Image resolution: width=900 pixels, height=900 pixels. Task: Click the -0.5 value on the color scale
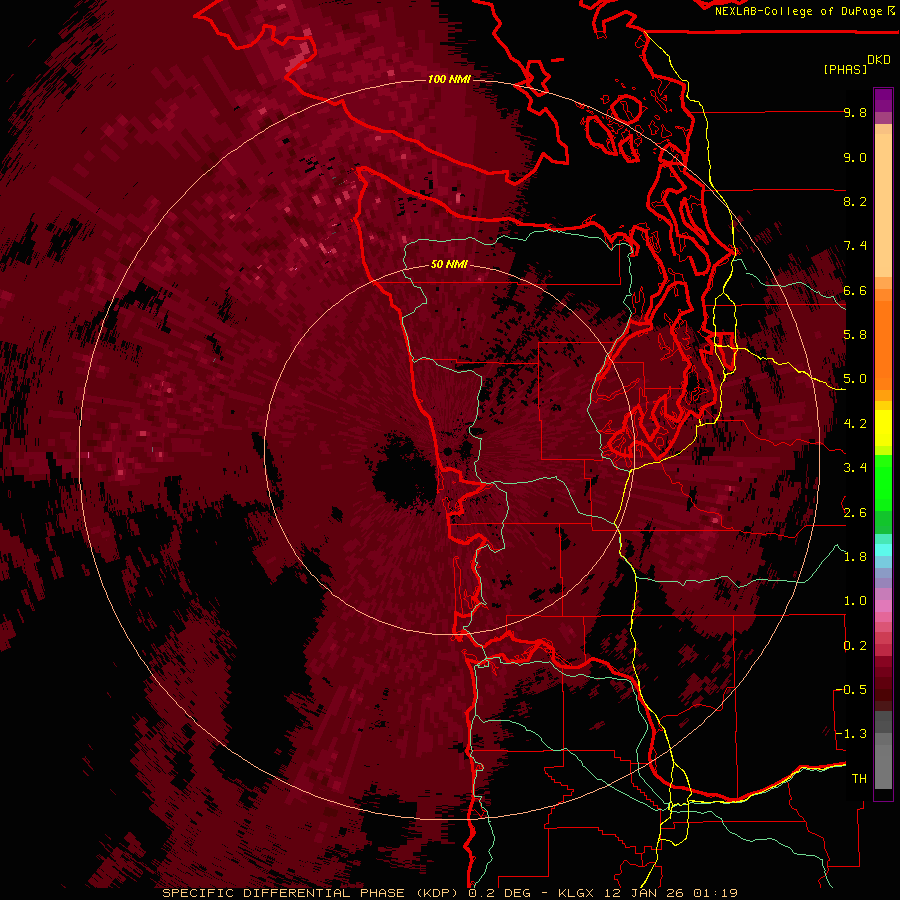pyautogui.click(x=852, y=690)
